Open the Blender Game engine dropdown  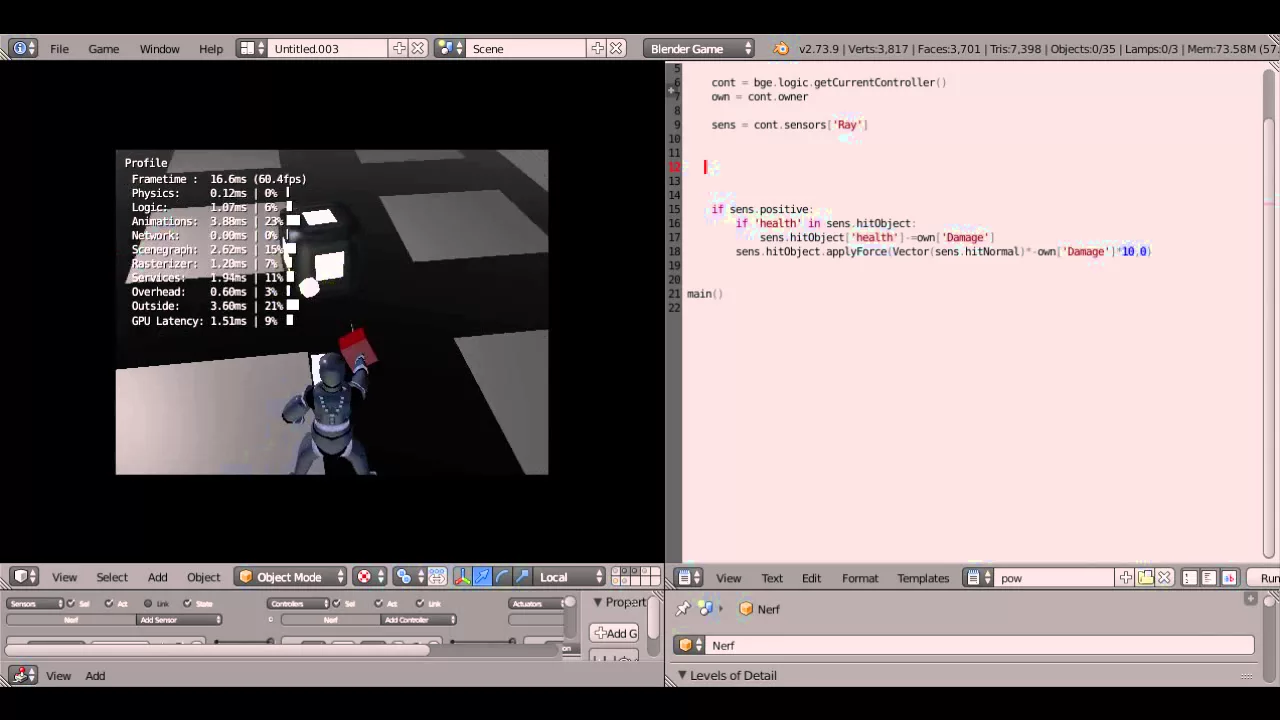tap(699, 48)
